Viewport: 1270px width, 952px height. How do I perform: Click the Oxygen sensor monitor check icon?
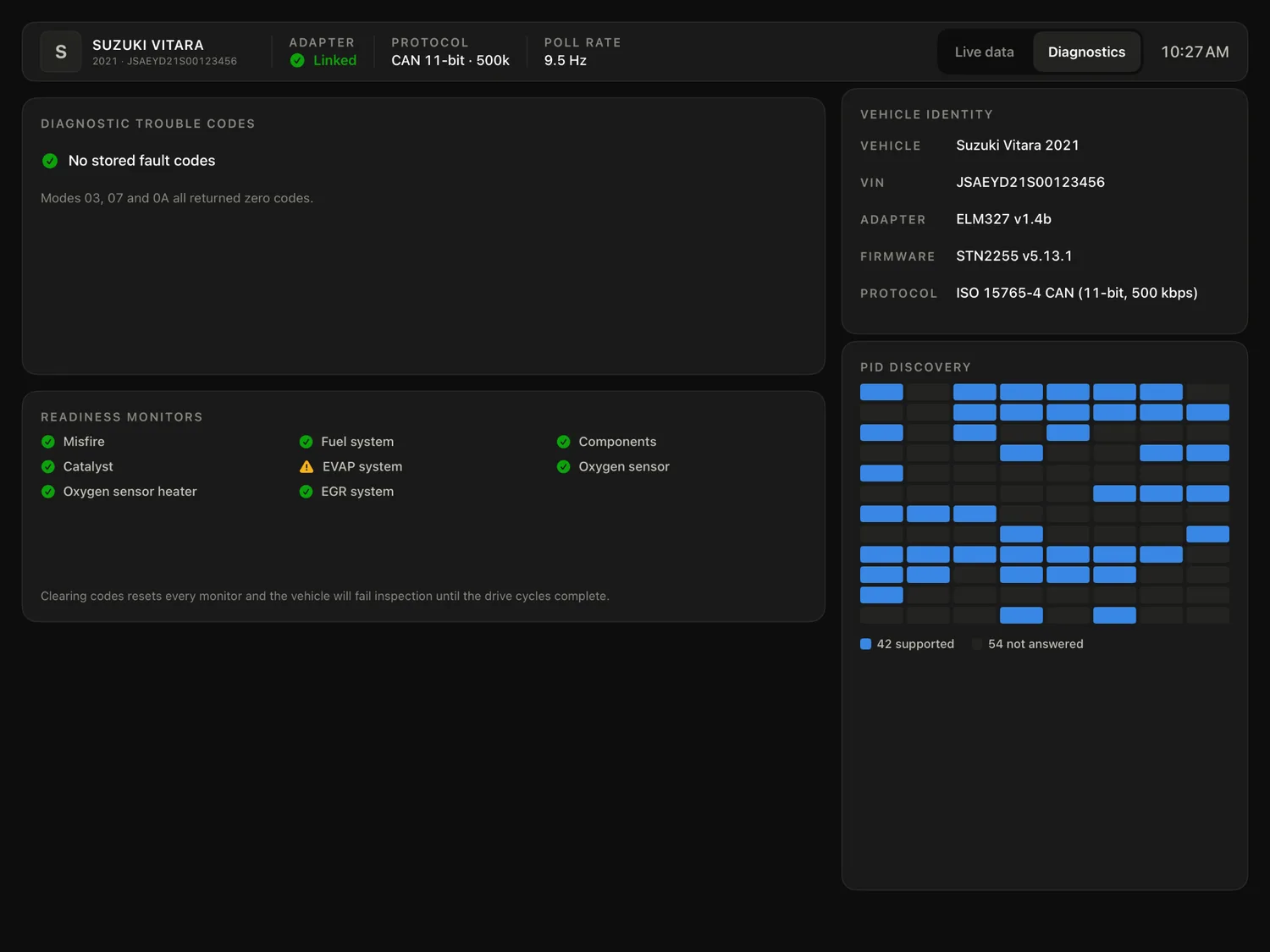(564, 466)
